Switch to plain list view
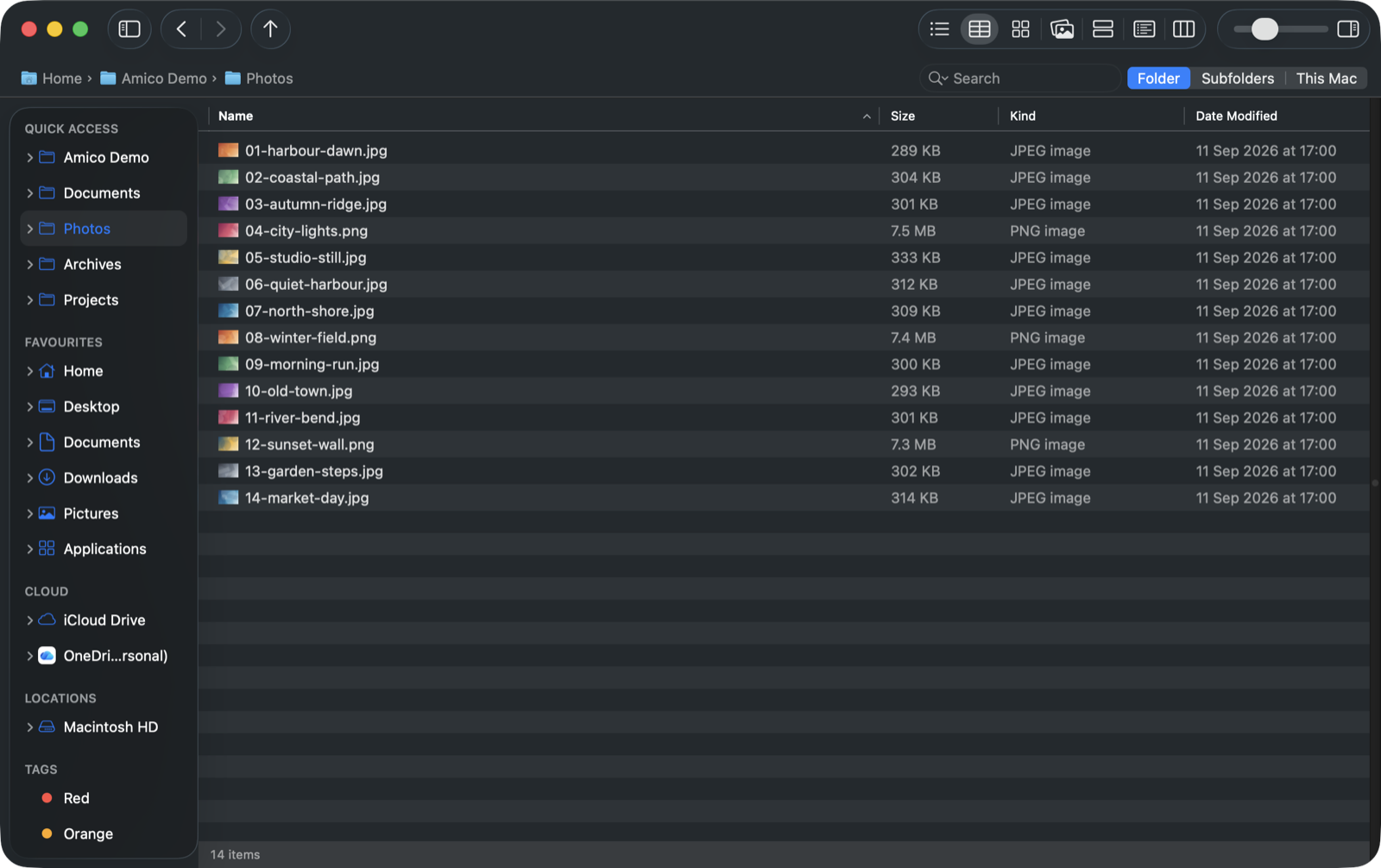 pos(939,29)
